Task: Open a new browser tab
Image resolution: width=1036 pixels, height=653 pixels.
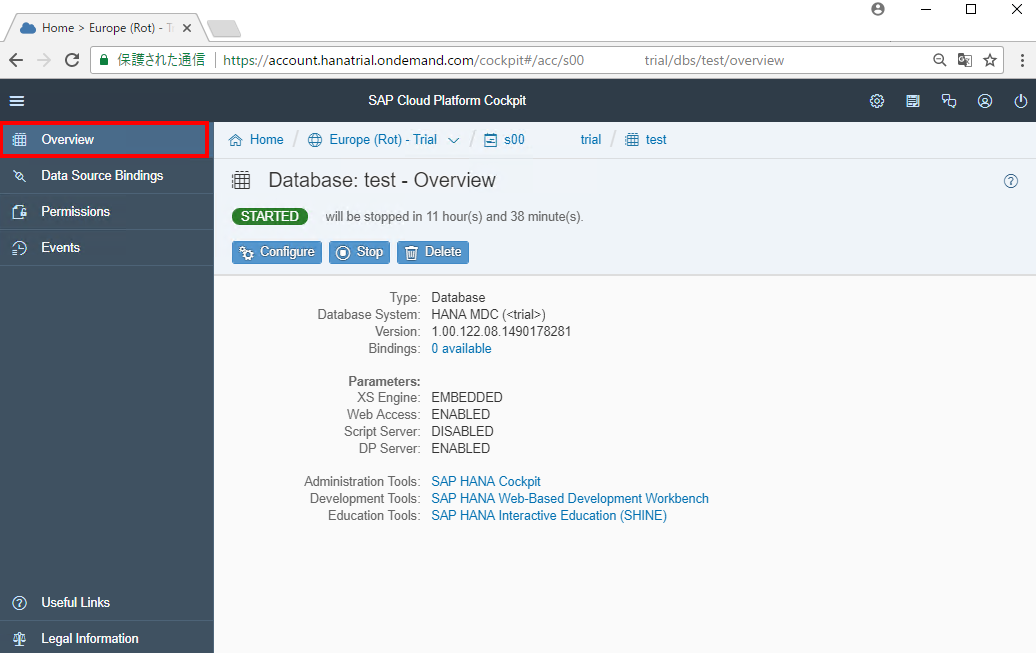Action: point(224,28)
